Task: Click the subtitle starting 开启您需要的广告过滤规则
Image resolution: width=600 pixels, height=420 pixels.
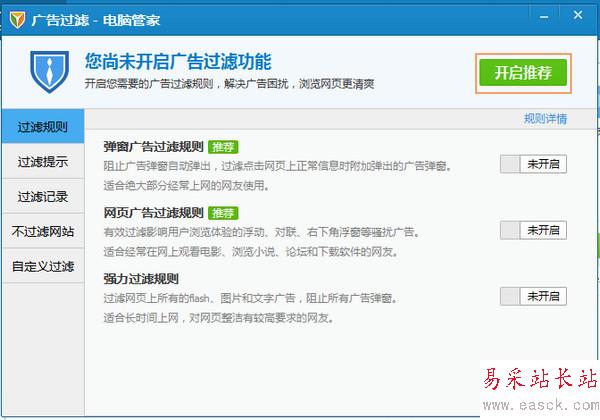Action: pos(229,84)
